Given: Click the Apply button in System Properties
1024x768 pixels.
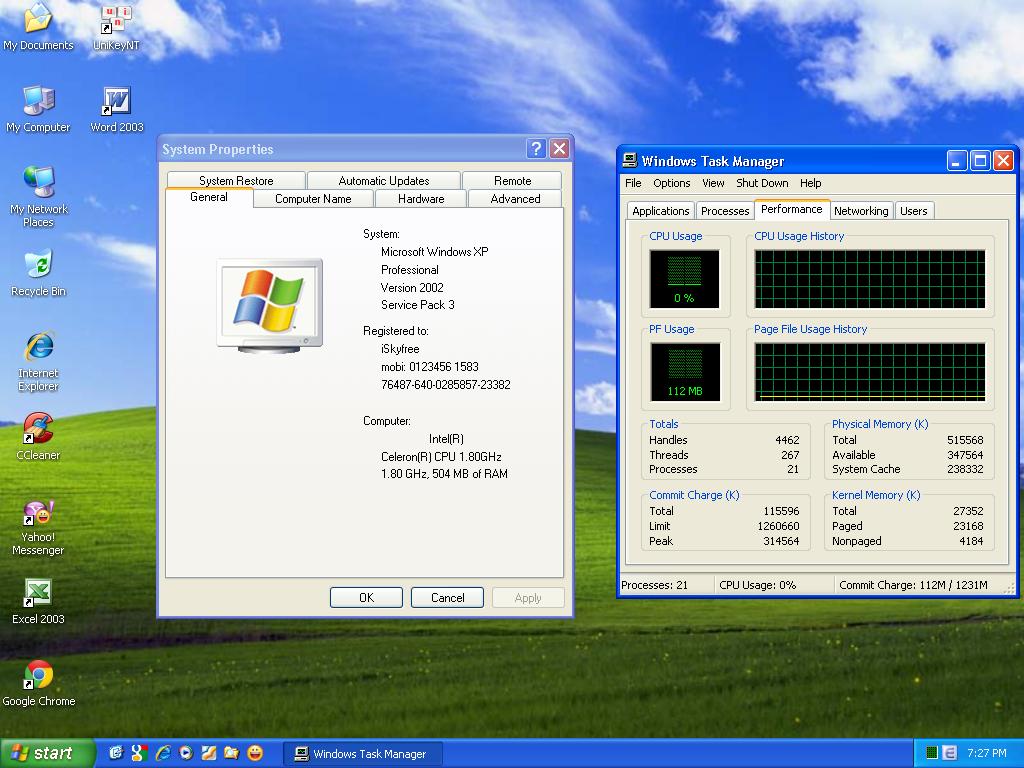Looking at the screenshot, I should click(528, 598).
